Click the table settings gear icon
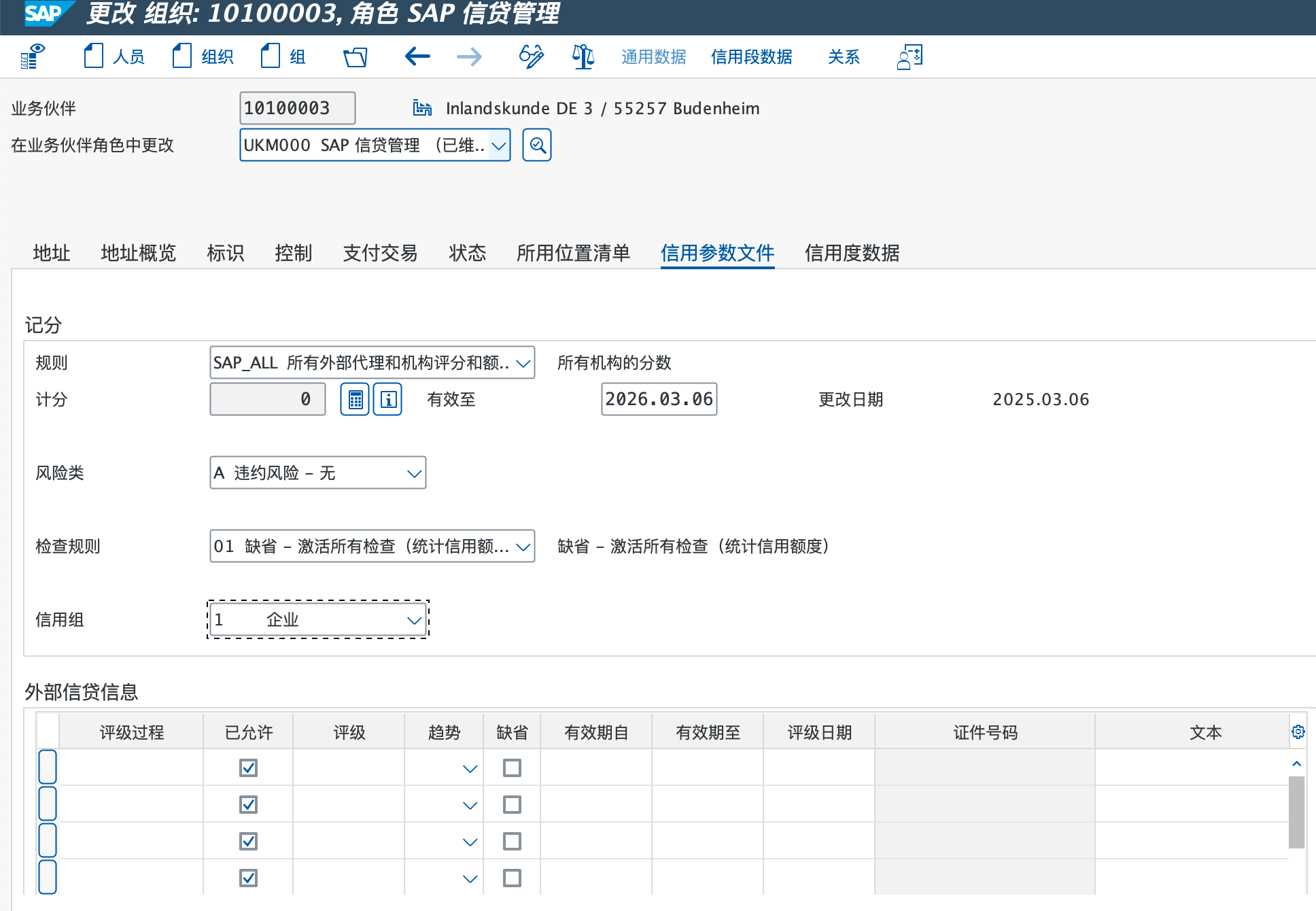 click(x=1298, y=732)
